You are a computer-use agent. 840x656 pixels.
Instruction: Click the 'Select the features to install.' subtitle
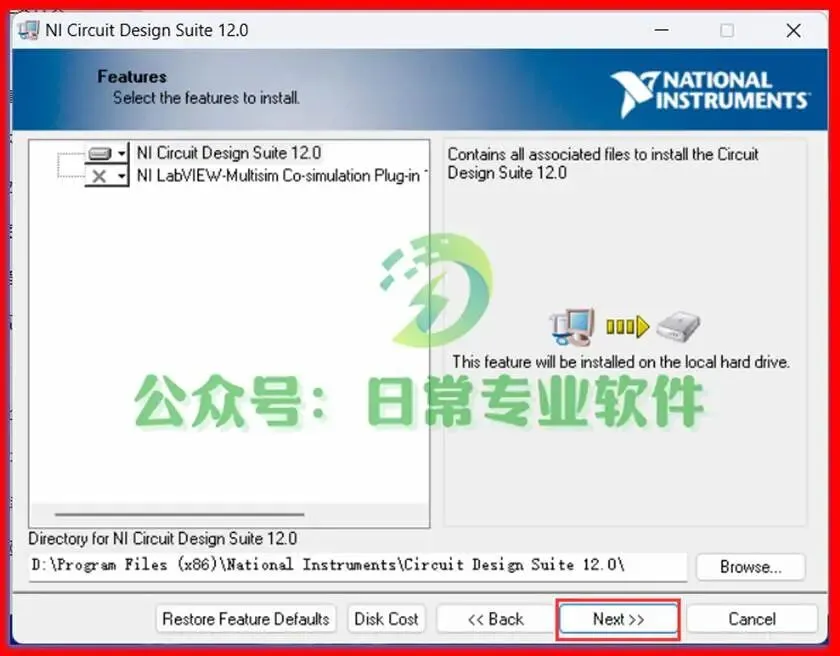[x=206, y=98]
